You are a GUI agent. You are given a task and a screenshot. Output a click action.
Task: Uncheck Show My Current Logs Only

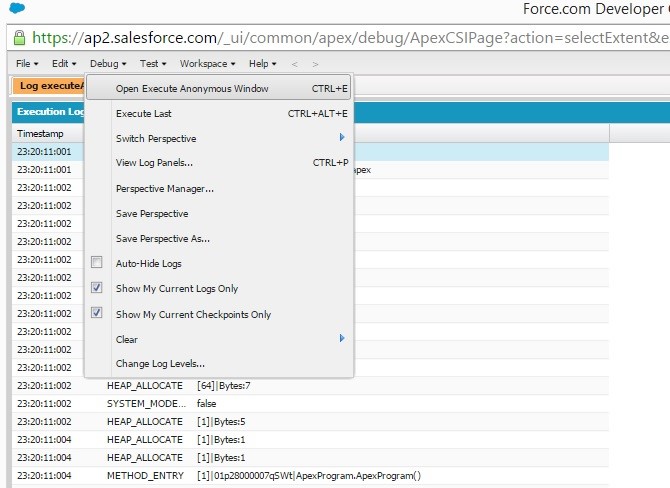click(x=97, y=288)
